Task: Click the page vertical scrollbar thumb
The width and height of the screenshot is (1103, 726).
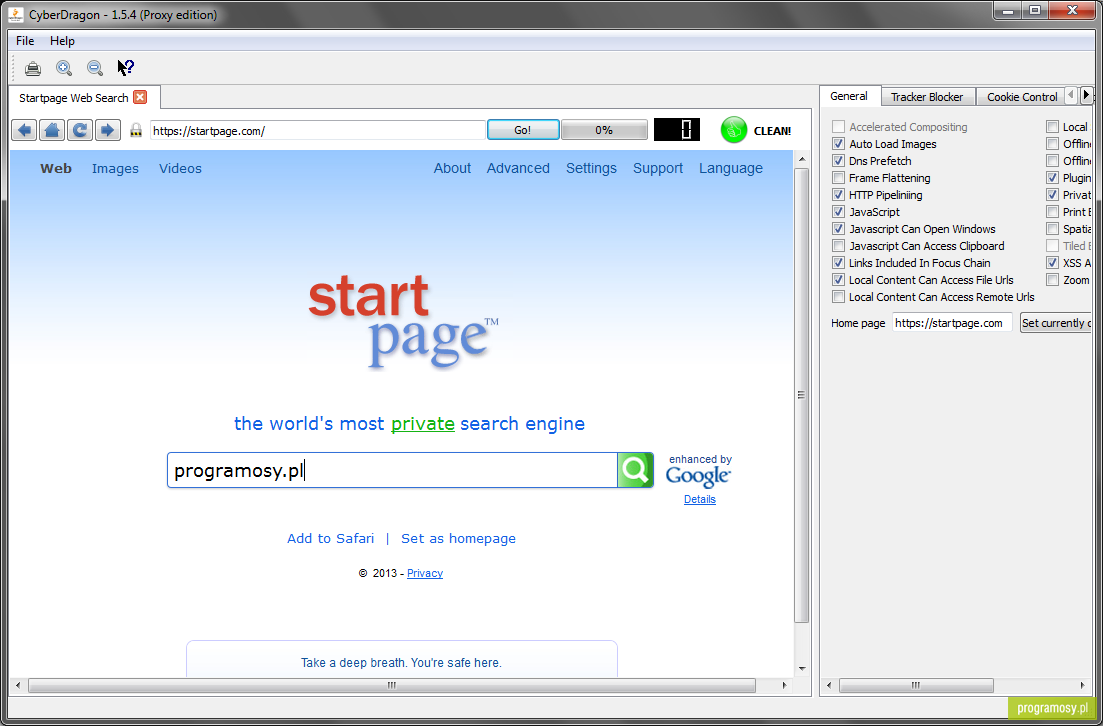Action: tap(801, 395)
